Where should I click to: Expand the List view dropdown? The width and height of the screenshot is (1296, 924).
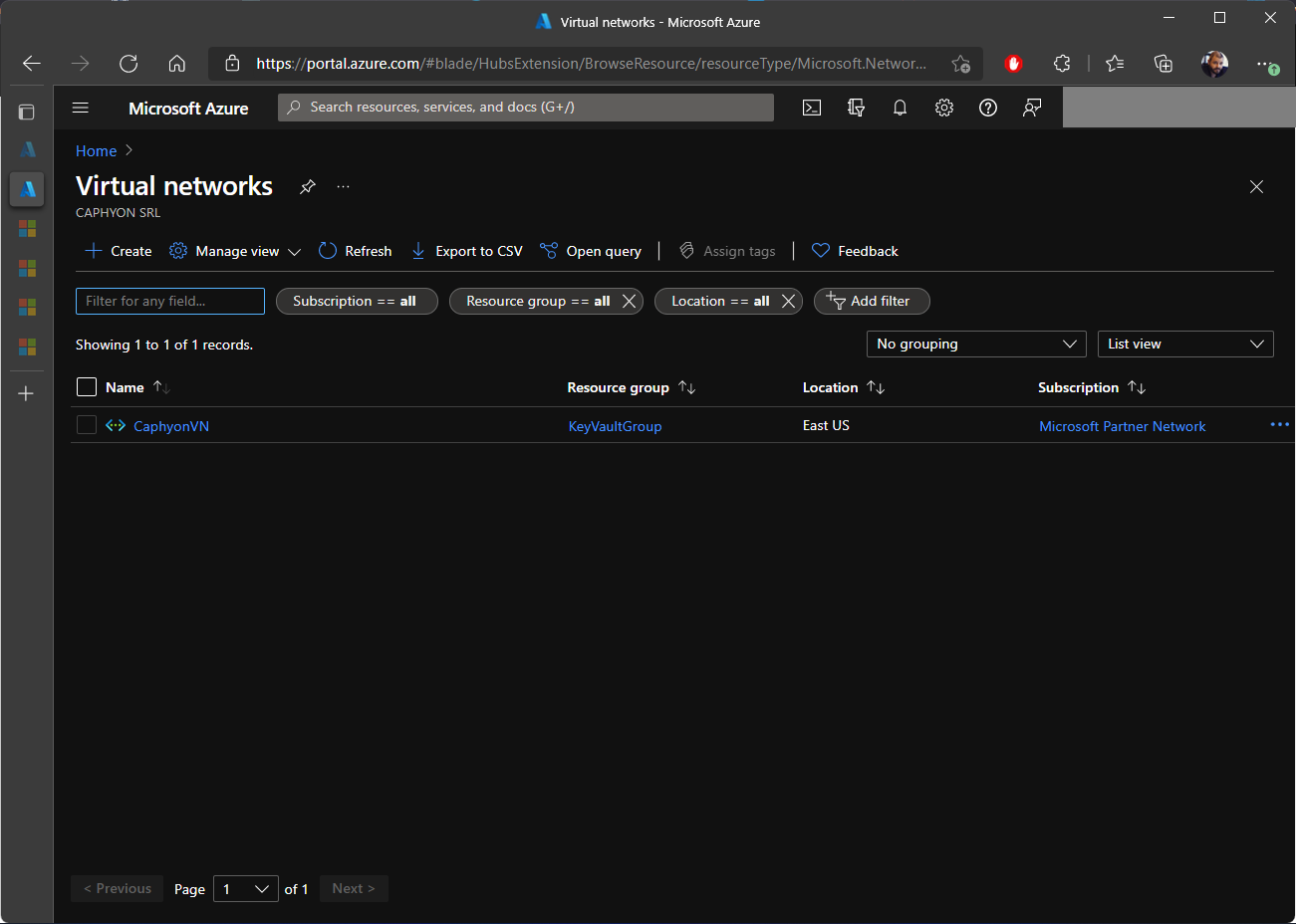1185,344
